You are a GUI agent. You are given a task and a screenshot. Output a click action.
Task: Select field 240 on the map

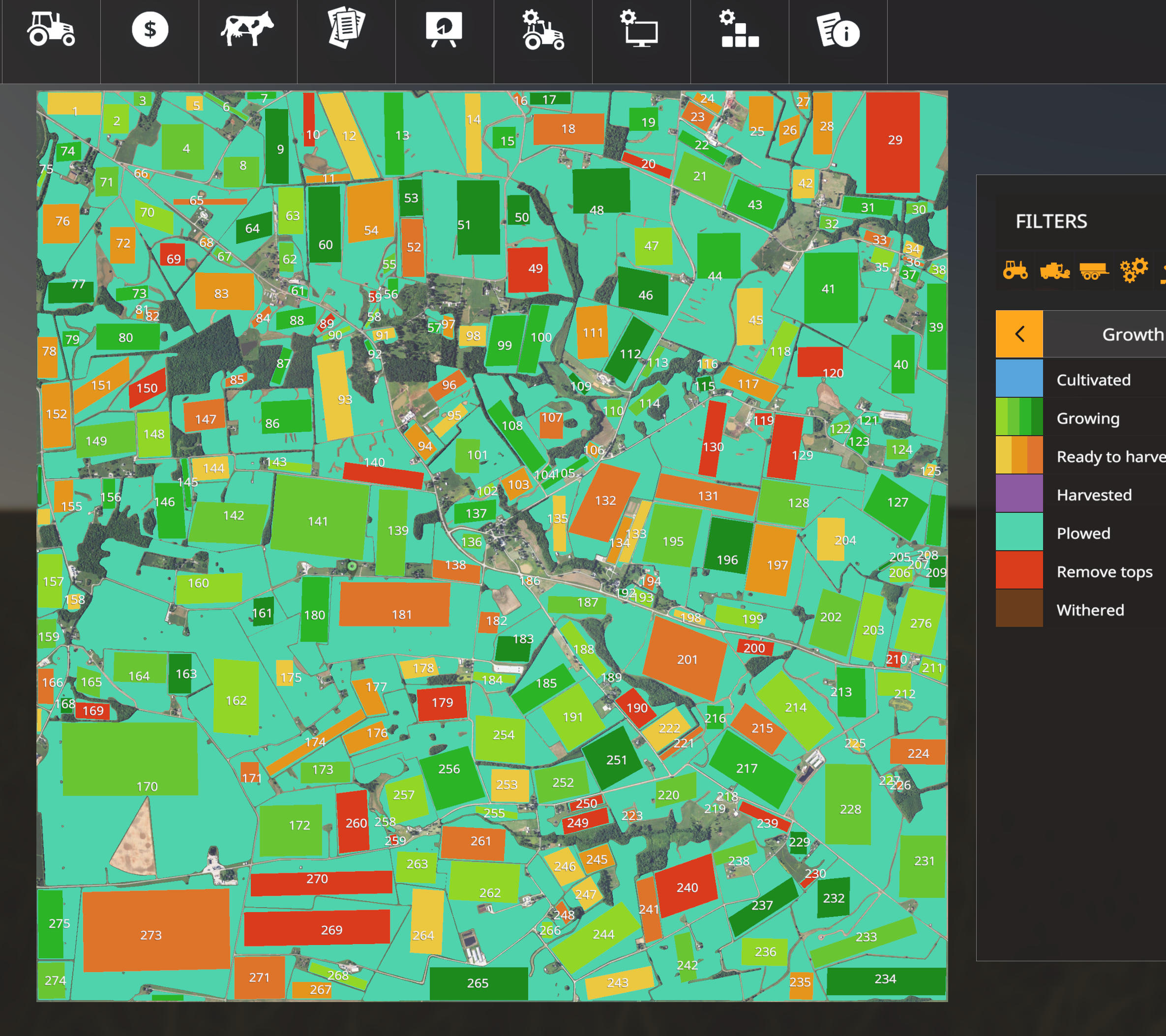pos(686,886)
